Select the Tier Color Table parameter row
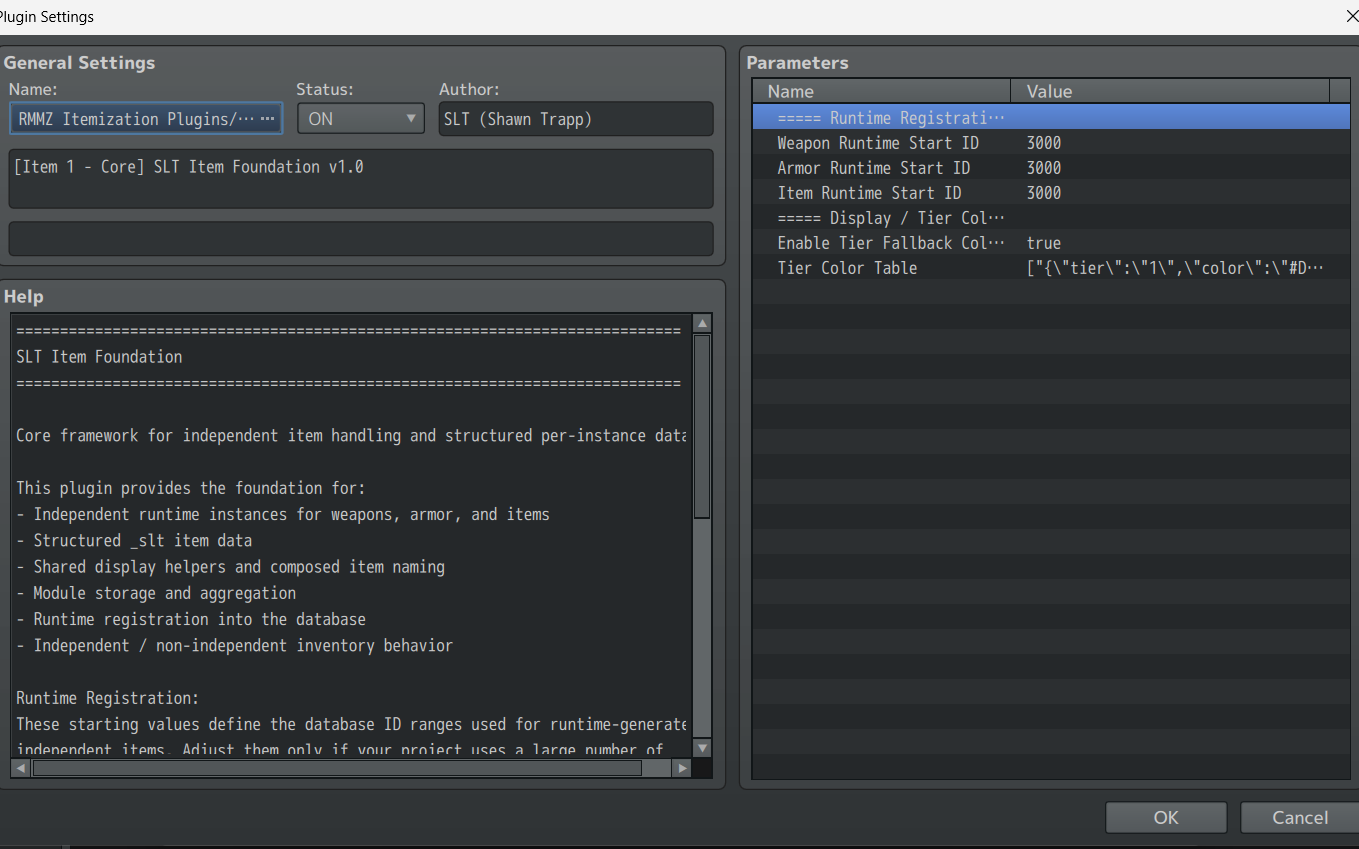The height and width of the screenshot is (849, 1359). 847,268
